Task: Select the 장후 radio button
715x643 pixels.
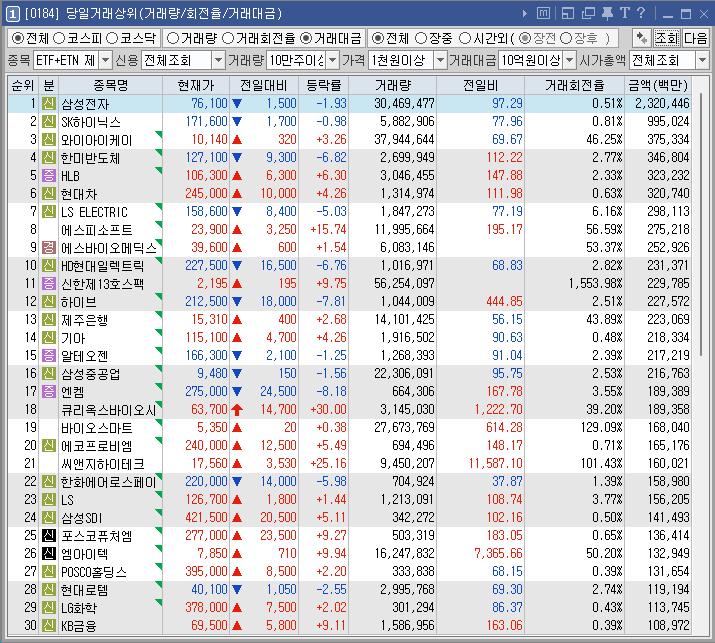Action: coord(566,38)
